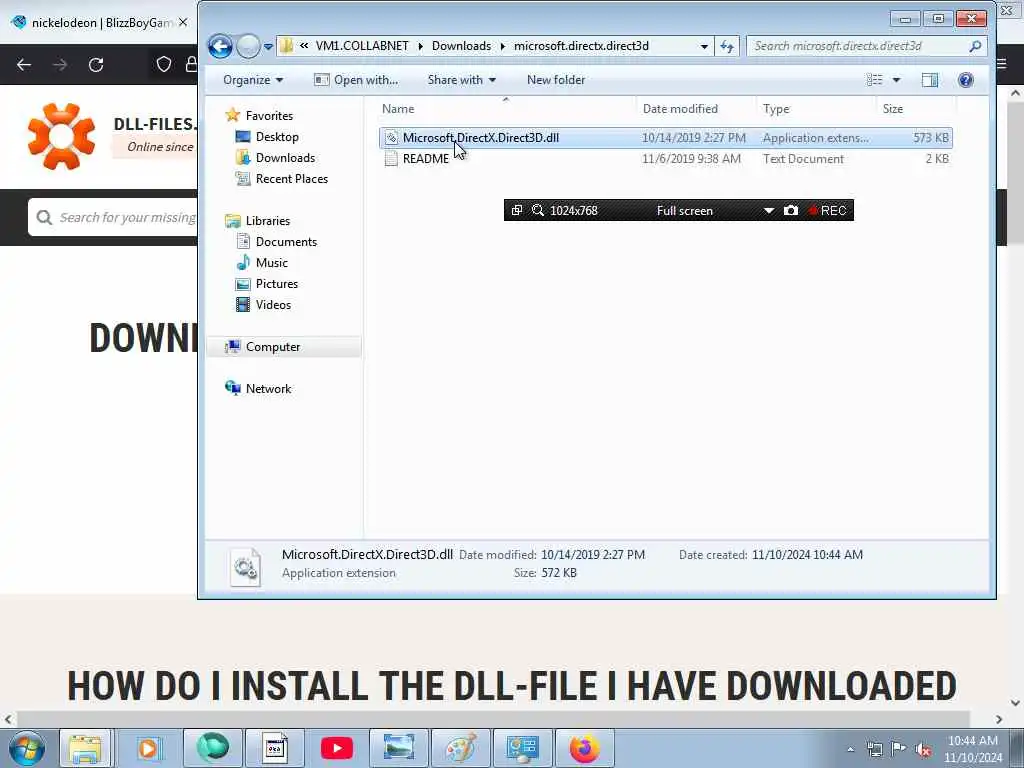Open Recent Places

(x=291, y=178)
